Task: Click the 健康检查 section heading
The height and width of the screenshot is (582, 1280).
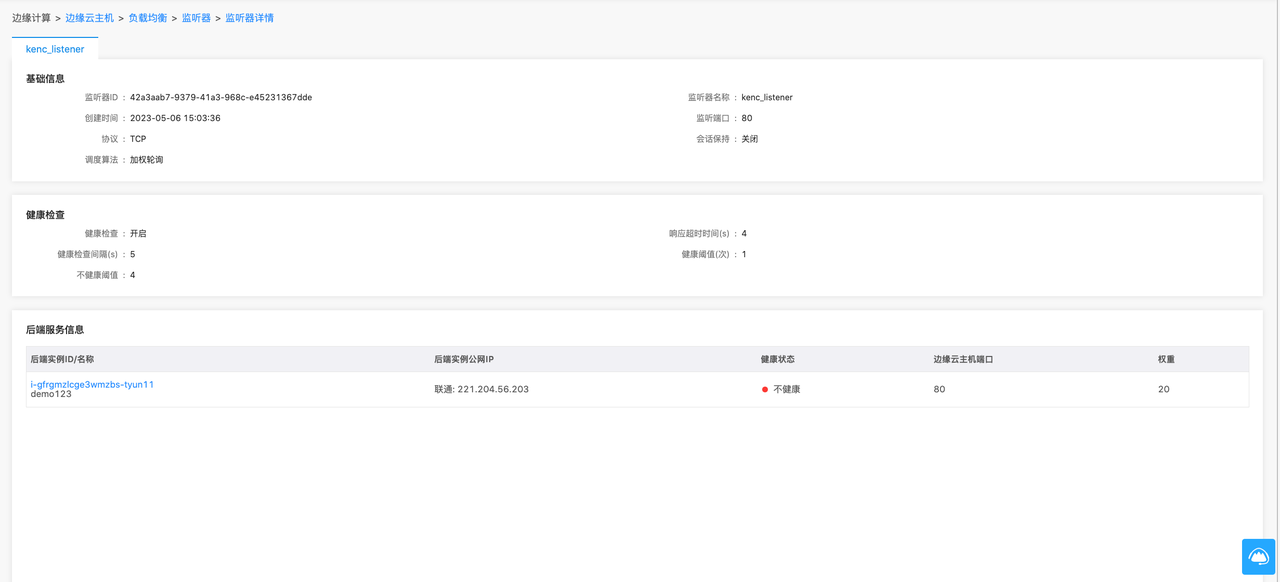Action: 45,215
